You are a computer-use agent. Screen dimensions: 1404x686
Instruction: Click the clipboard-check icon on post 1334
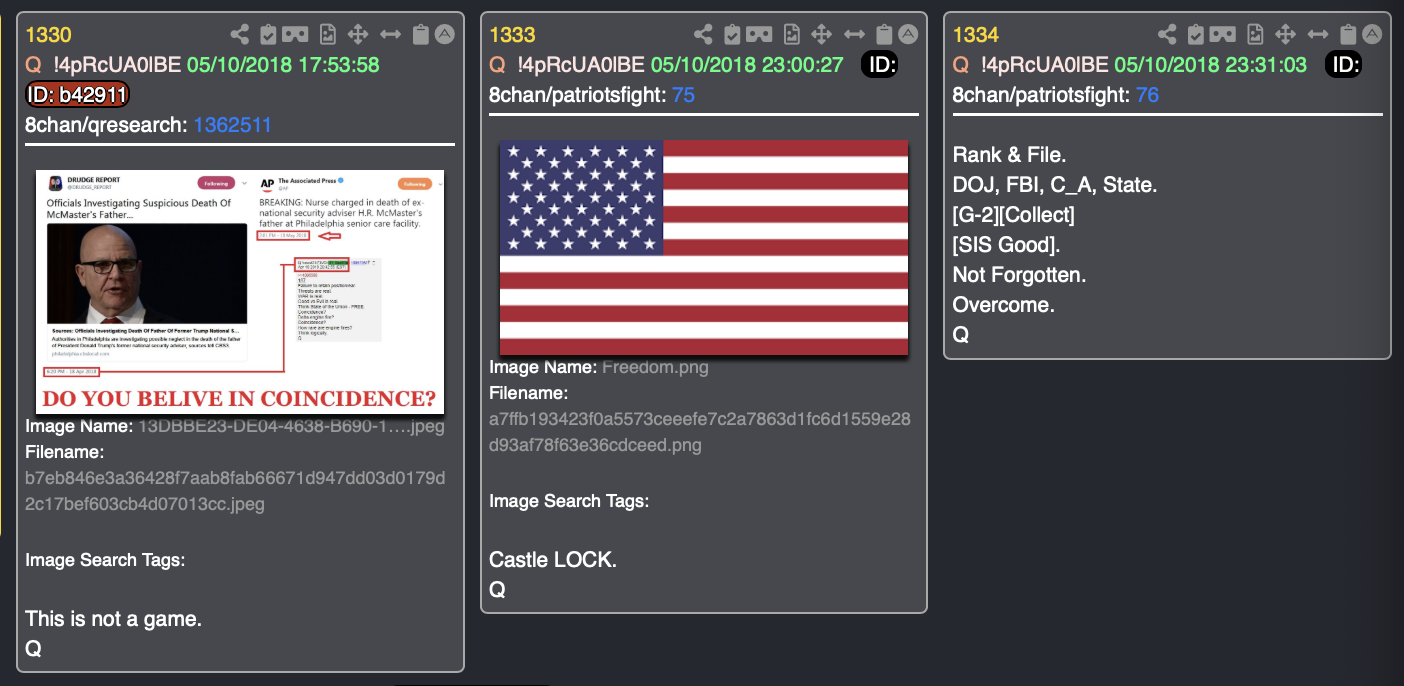click(1196, 34)
